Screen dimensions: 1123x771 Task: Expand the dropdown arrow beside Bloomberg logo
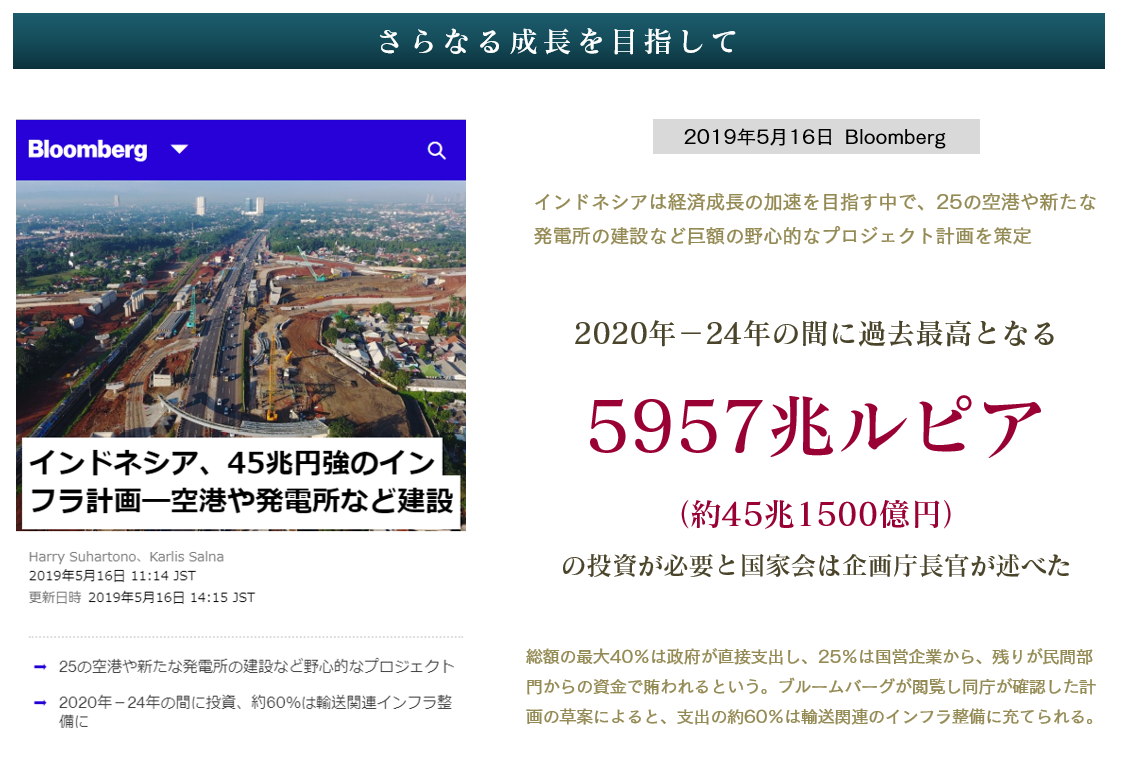point(179,150)
